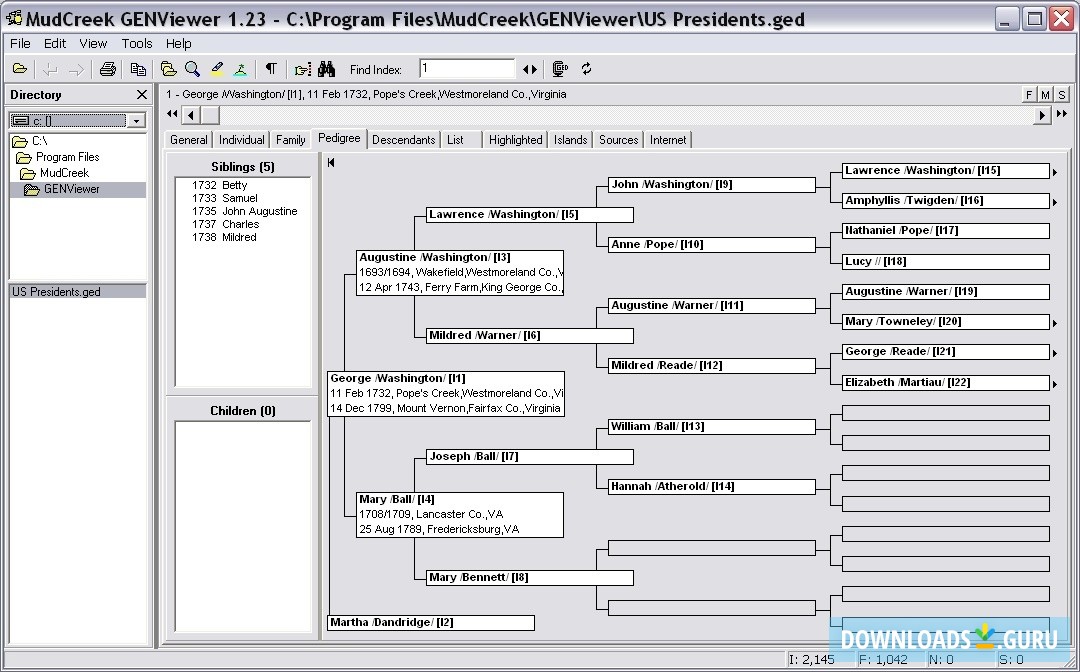This screenshot has width=1080, height=672.
Task: Click the highlighter pen icon
Action: coord(217,69)
